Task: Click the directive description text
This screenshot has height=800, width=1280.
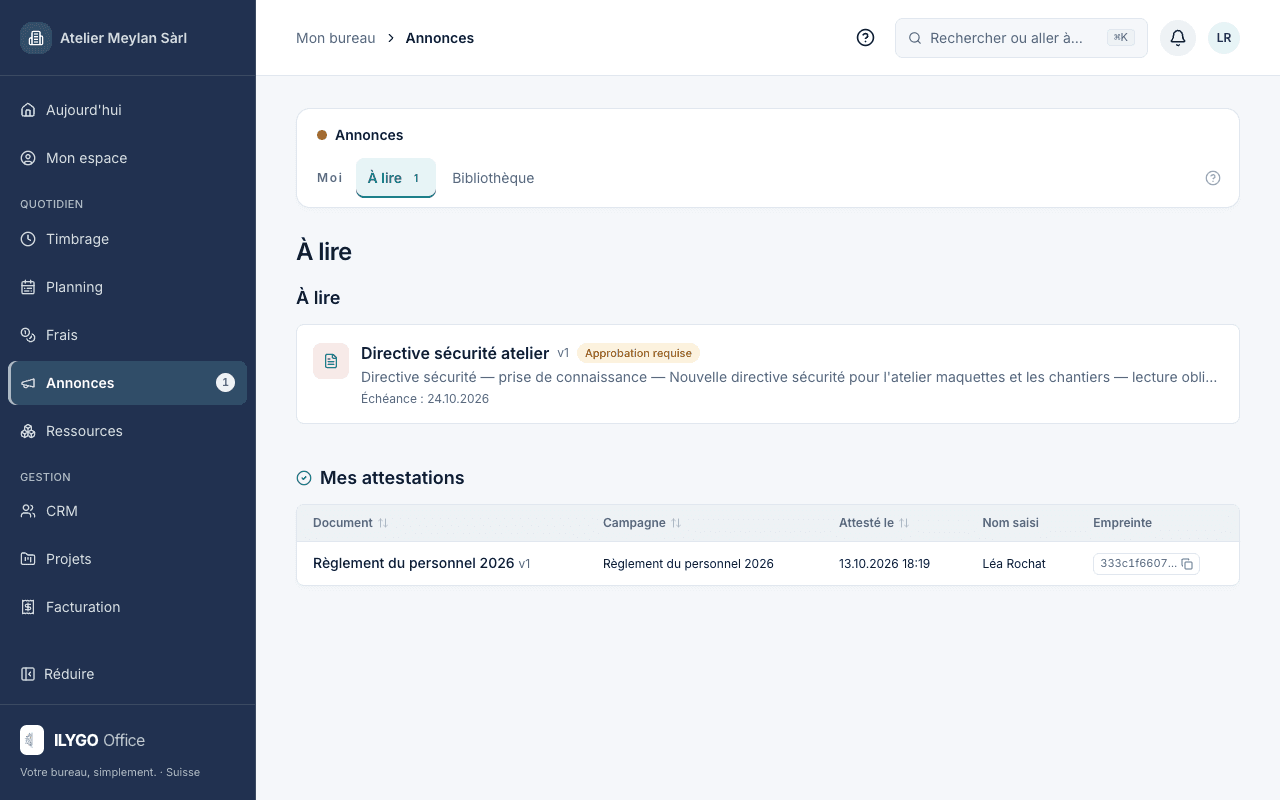Action: [789, 377]
